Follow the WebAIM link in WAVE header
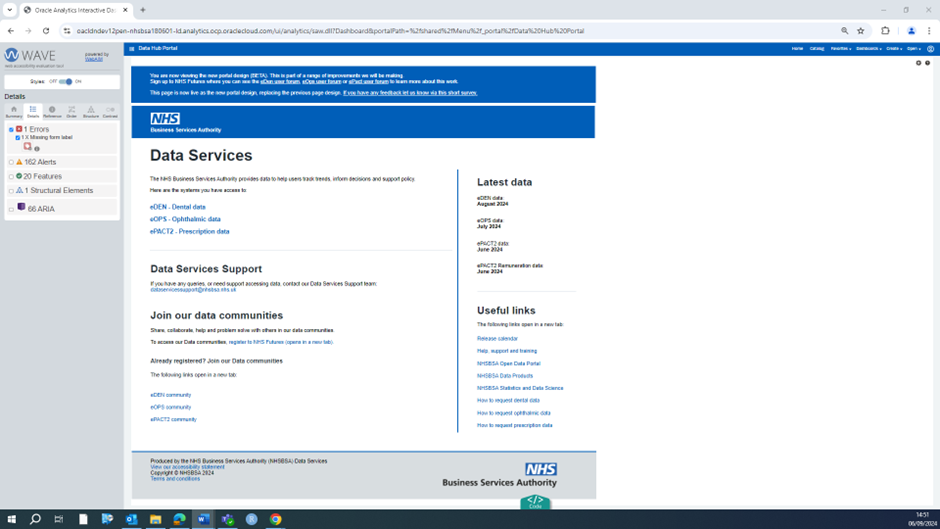The height and width of the screenshot is (529, 940). (94, 59)
